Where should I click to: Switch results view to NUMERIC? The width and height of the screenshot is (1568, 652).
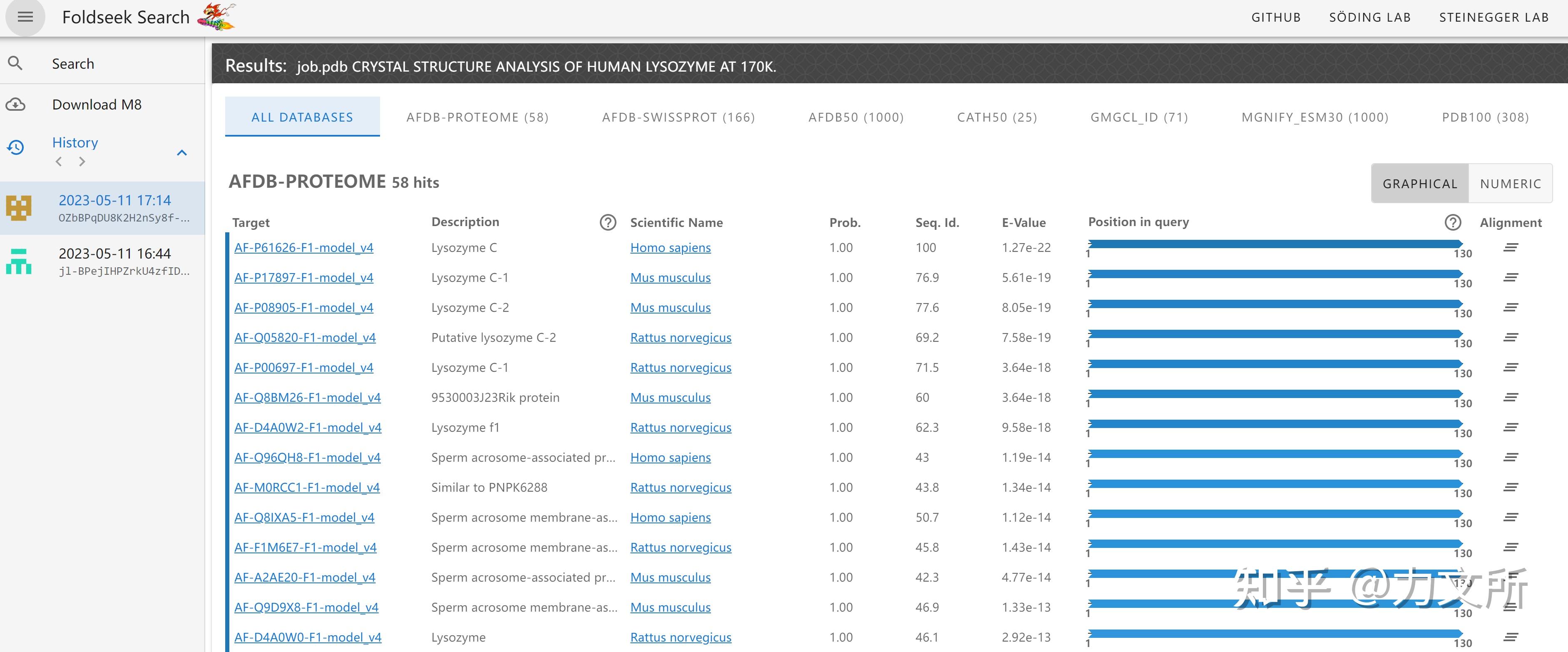[1510, 184]
